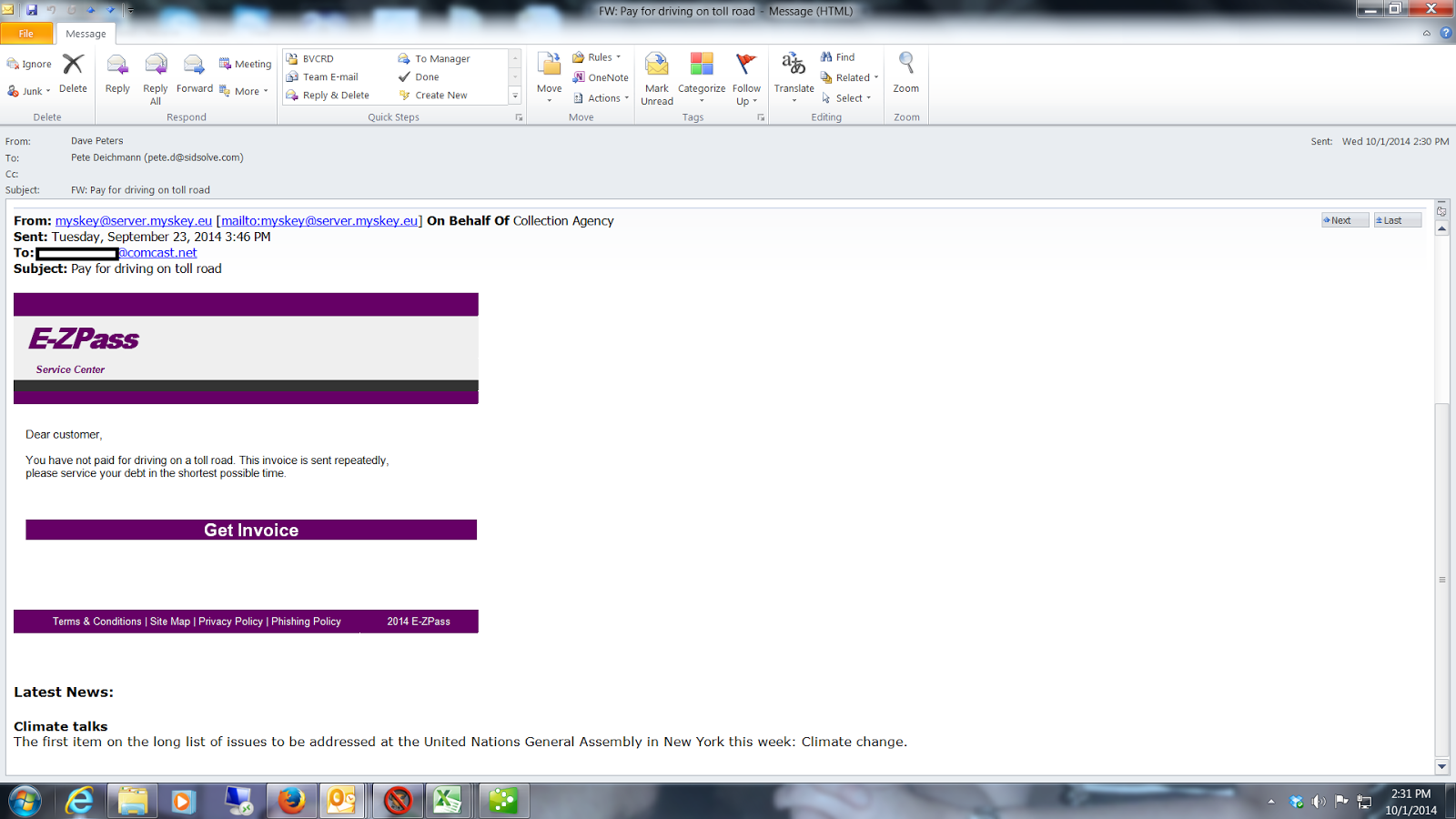
Task: Open the Related dropdown
Action: click(850, 77)
